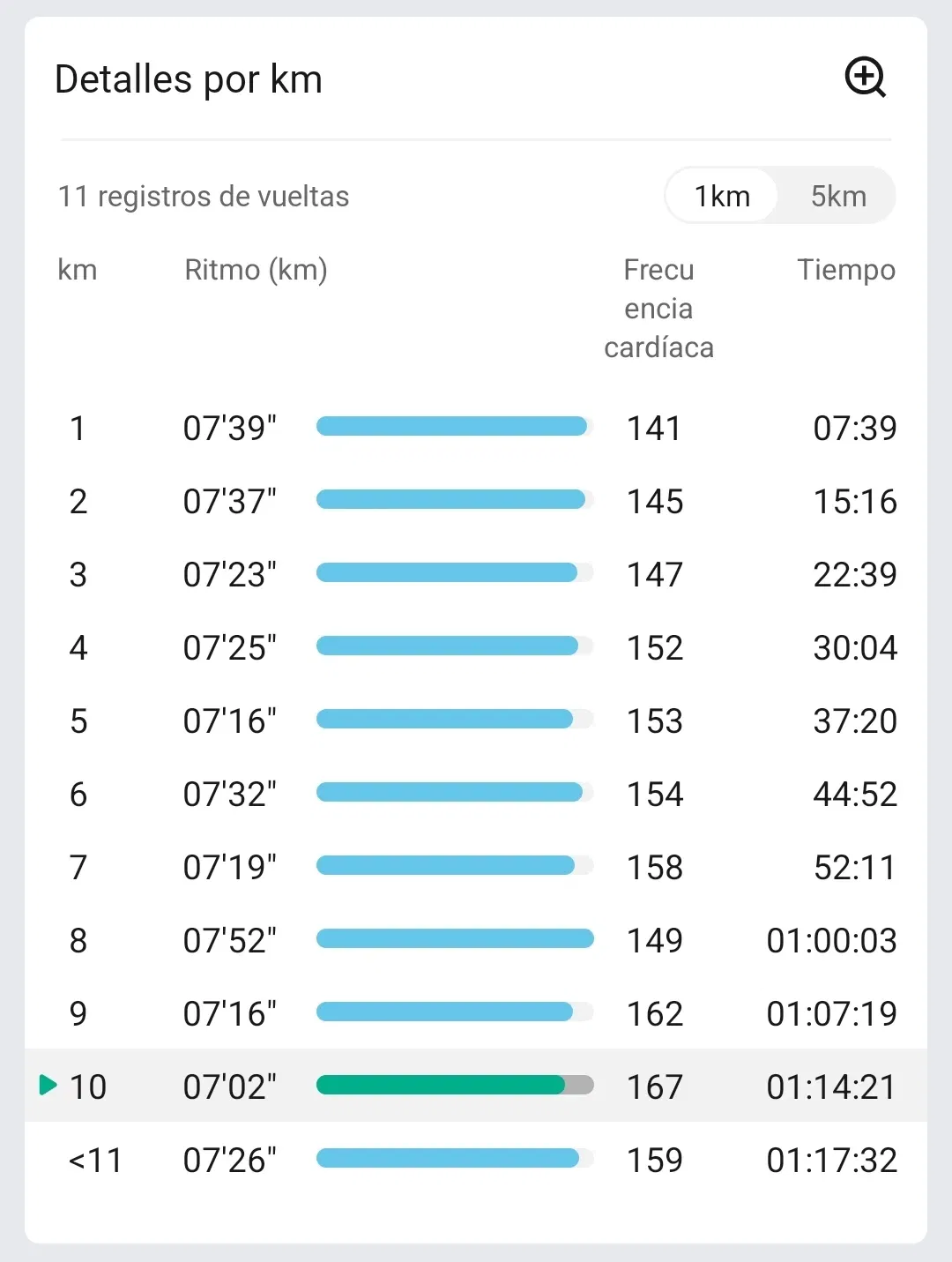This screenshot has width=952, height=1262.
Task: Click the "11 registros de vueltas" label
Action: point(204,196)
